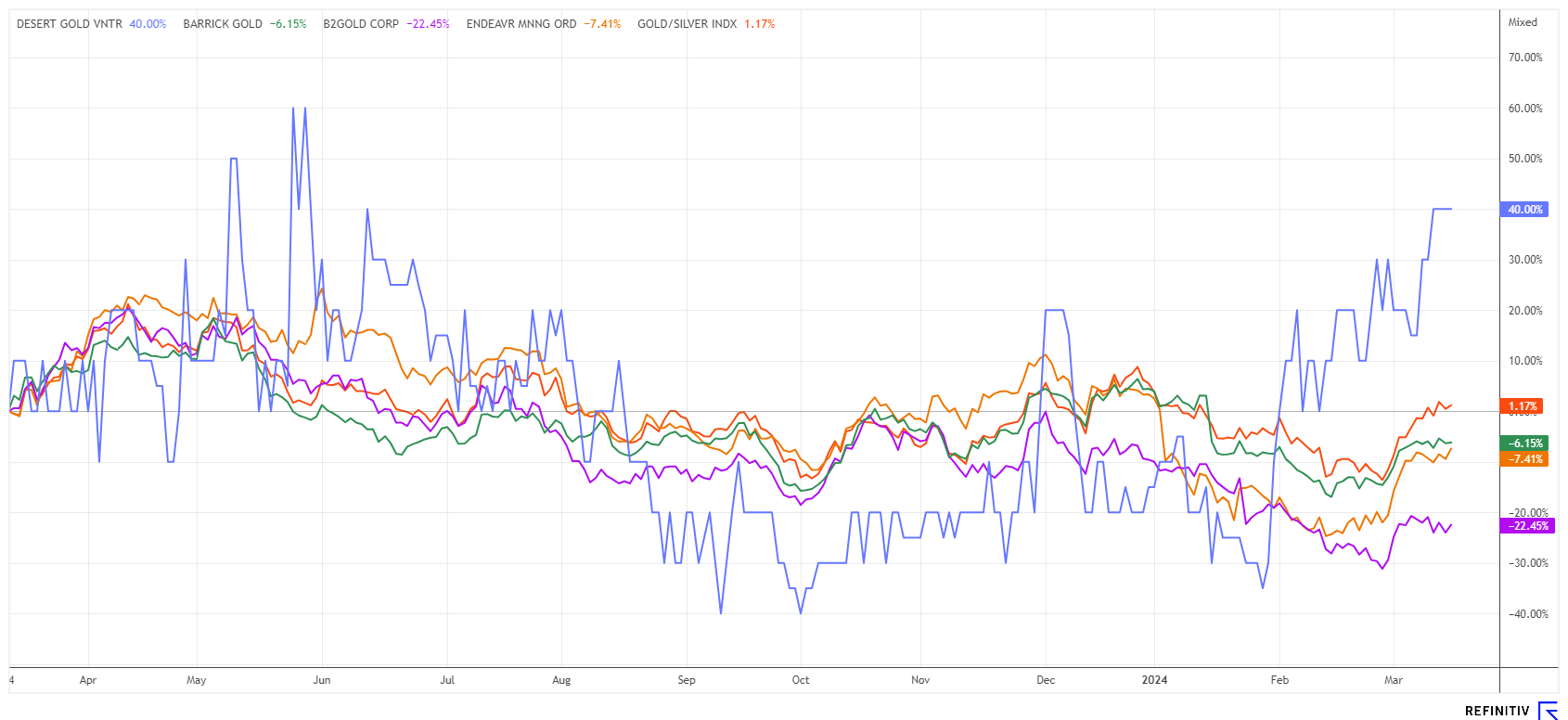Click the B2GOLD CORP legend entry
Screen dimensions: 1568x720
click(361, 24)
